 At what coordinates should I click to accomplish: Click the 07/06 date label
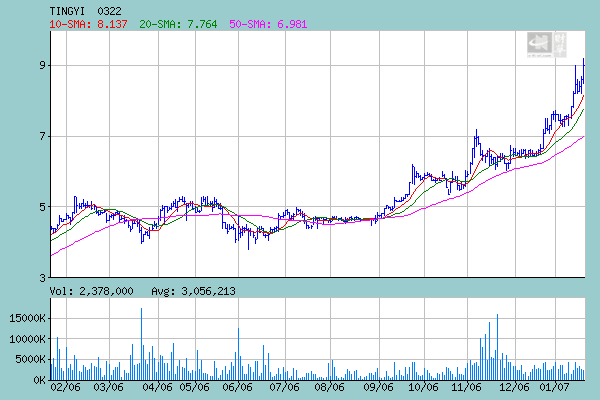[x=284, y=387]
